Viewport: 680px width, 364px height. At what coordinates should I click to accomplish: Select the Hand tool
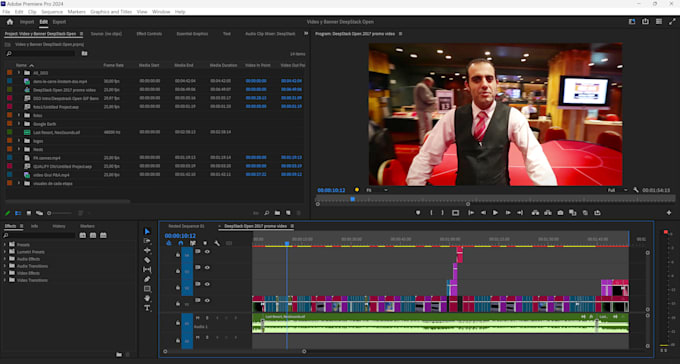tap(147, 298)
